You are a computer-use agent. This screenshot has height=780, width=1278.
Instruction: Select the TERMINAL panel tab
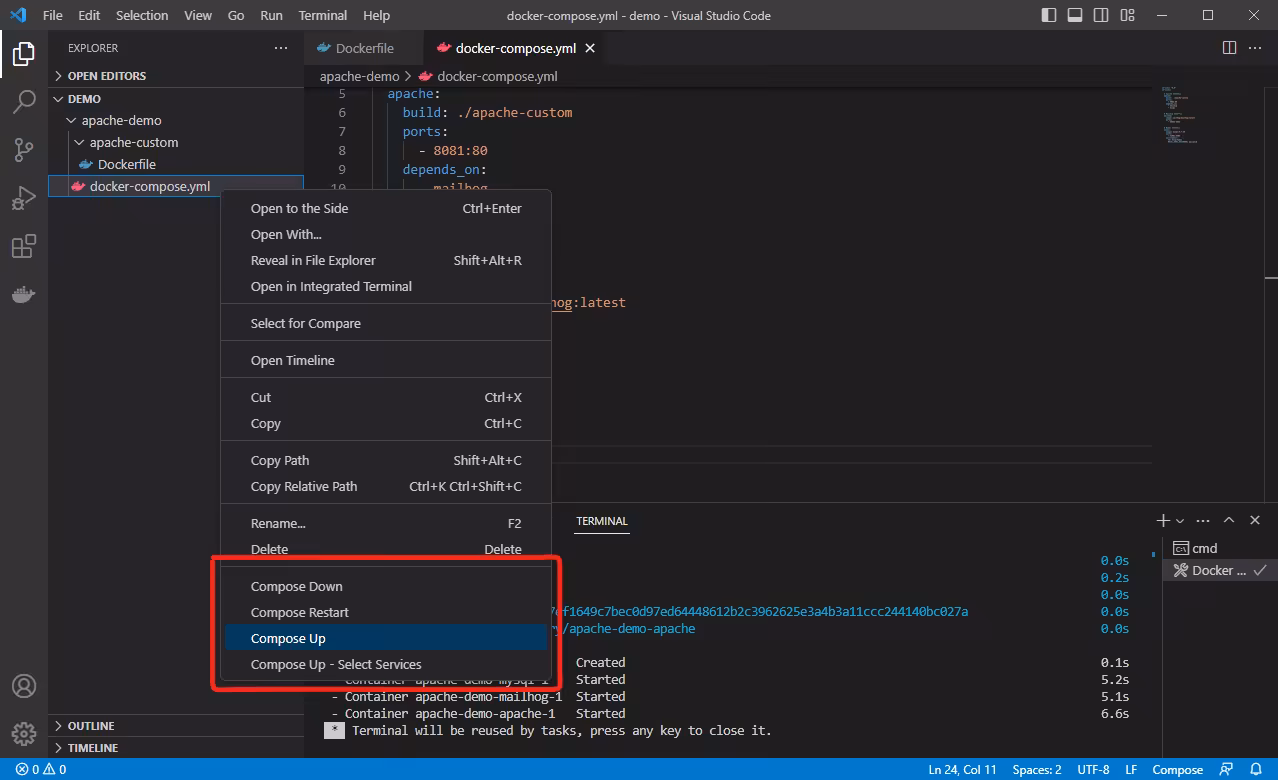[x=602, y=521]
